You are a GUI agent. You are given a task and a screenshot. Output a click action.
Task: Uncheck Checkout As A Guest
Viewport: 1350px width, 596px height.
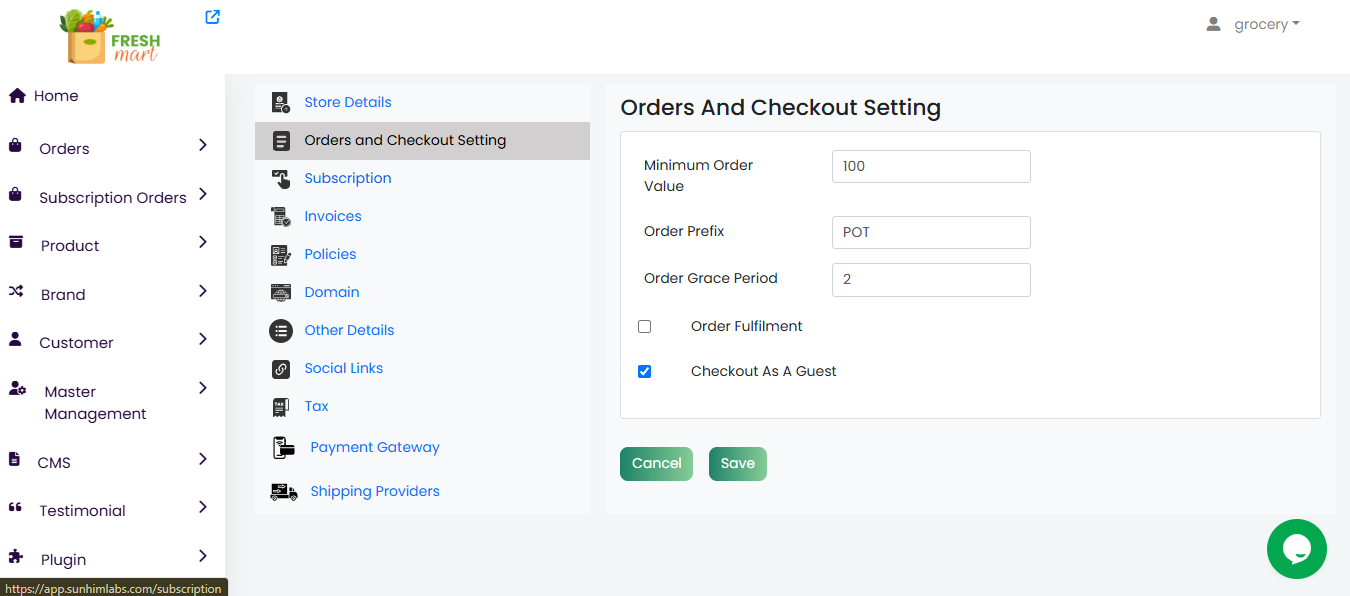(x=645, y=372)
